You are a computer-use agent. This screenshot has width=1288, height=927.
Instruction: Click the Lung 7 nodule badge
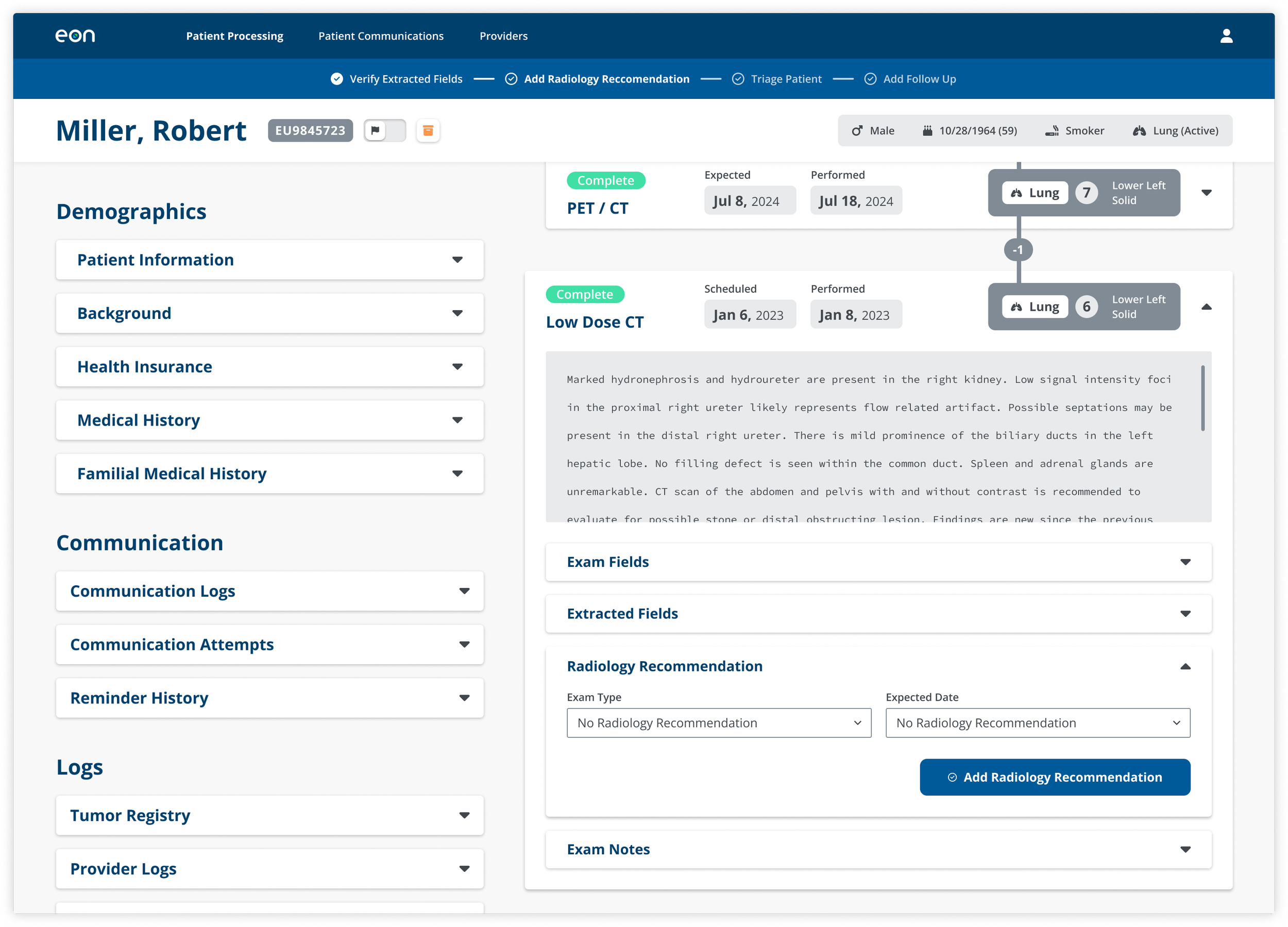[1083, 193]
